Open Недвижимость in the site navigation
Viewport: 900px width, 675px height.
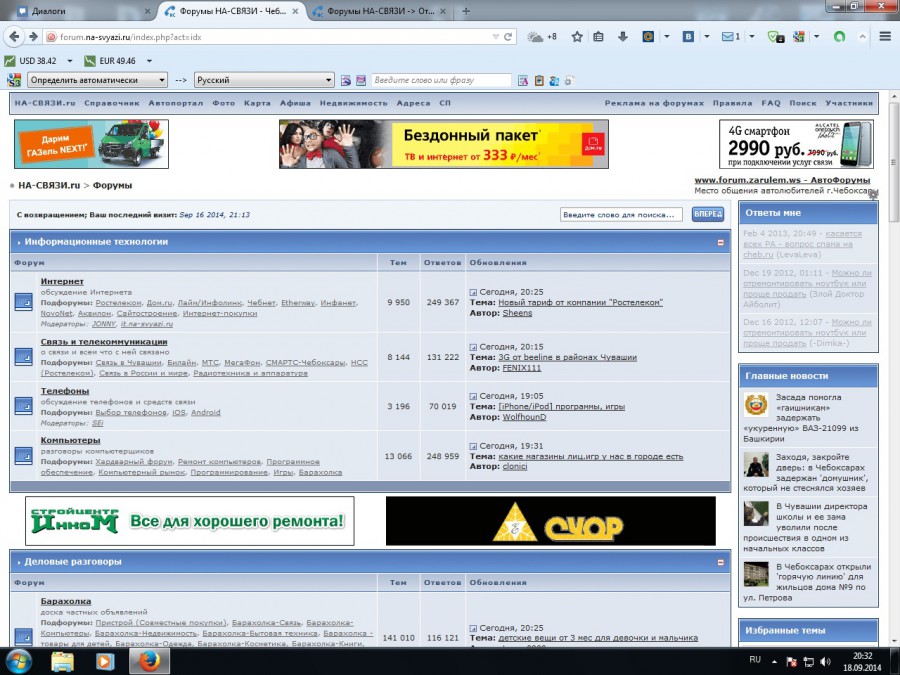354,103
